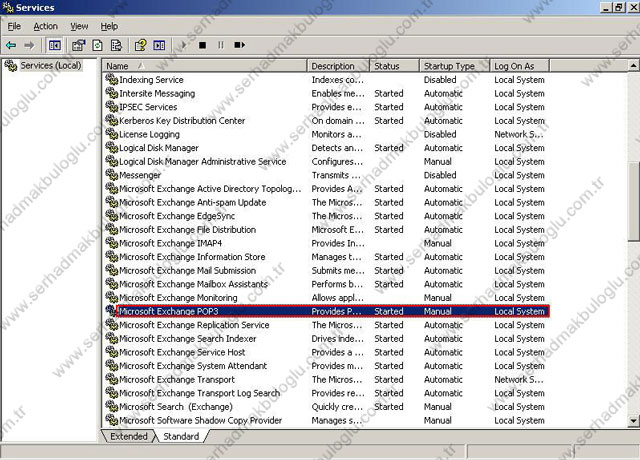Screen dimensions: 640x460
Task: Click the Show/Hide Action Pane icon
Action: tap(159, 45)
